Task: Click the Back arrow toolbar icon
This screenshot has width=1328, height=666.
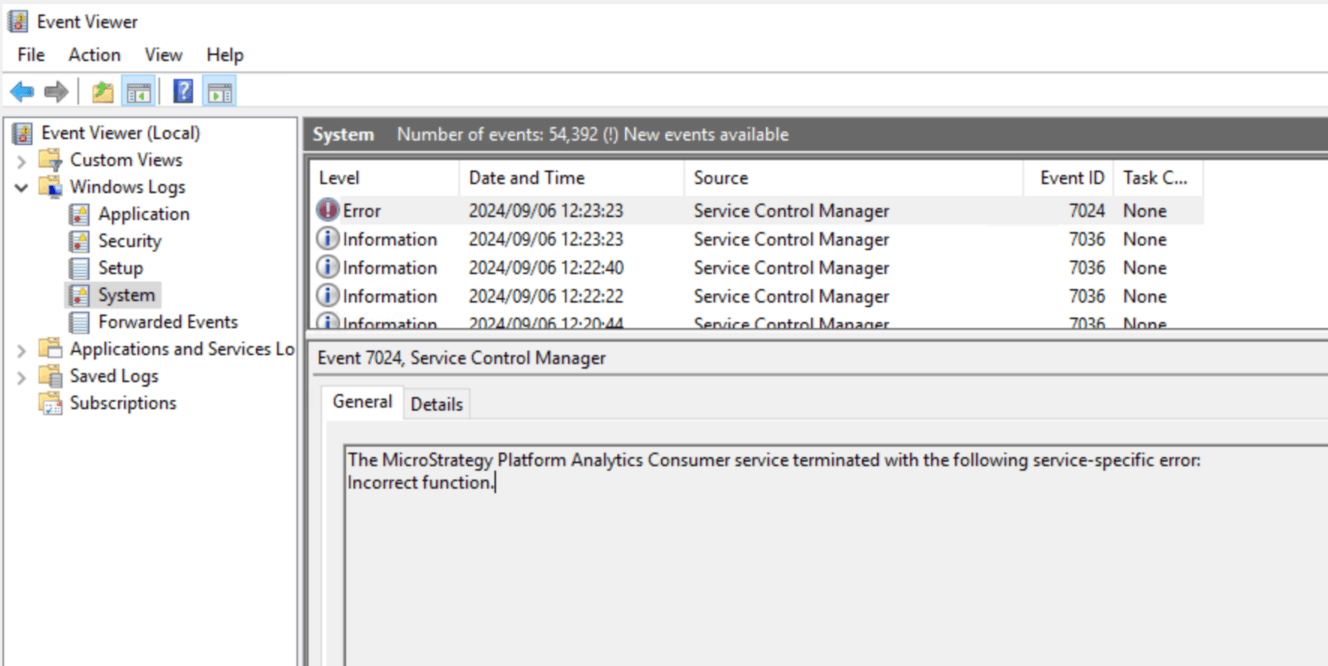Action: click(x=22, y=93)
